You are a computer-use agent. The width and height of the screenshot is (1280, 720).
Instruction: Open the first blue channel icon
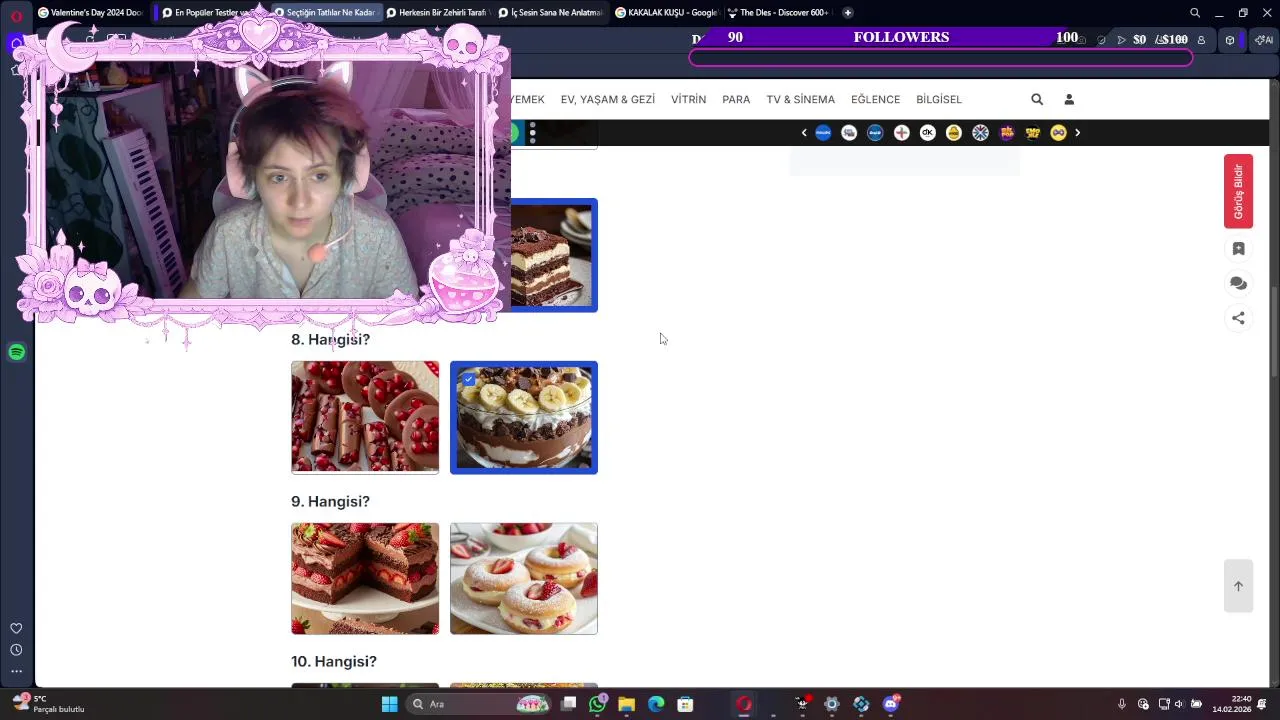pos(823,133)
